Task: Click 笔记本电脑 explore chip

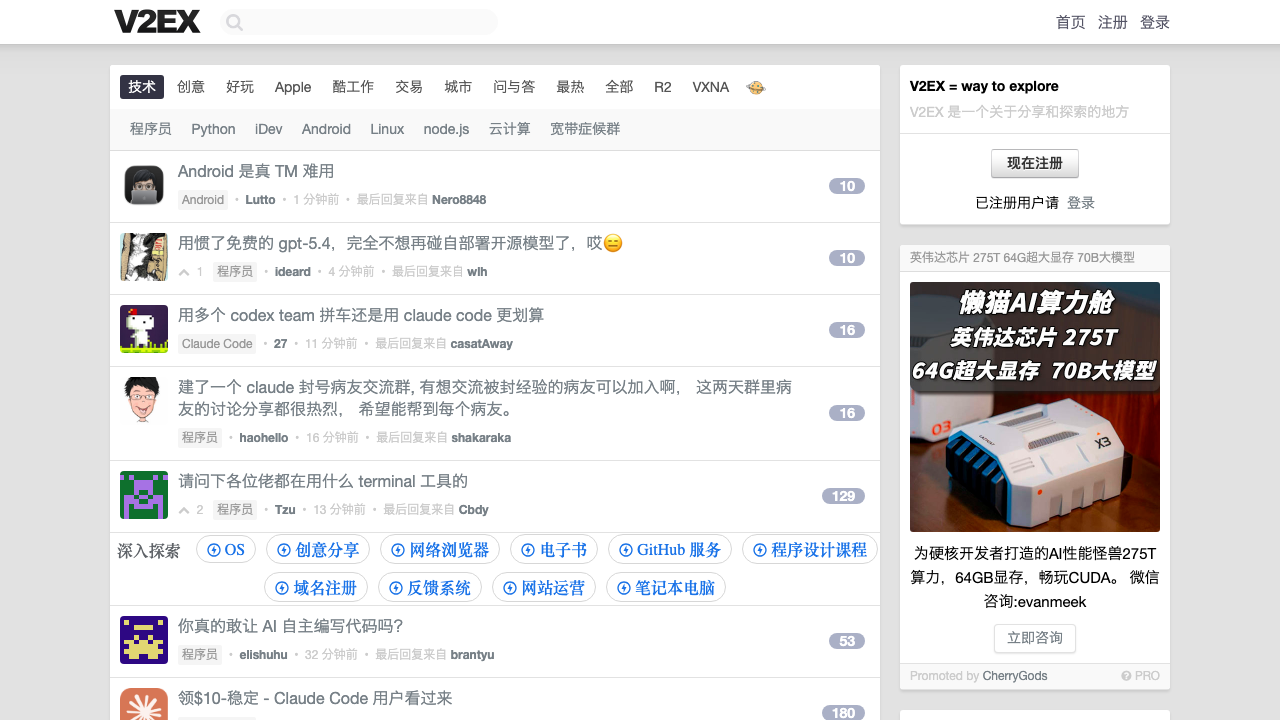Action: pos(666,588)
